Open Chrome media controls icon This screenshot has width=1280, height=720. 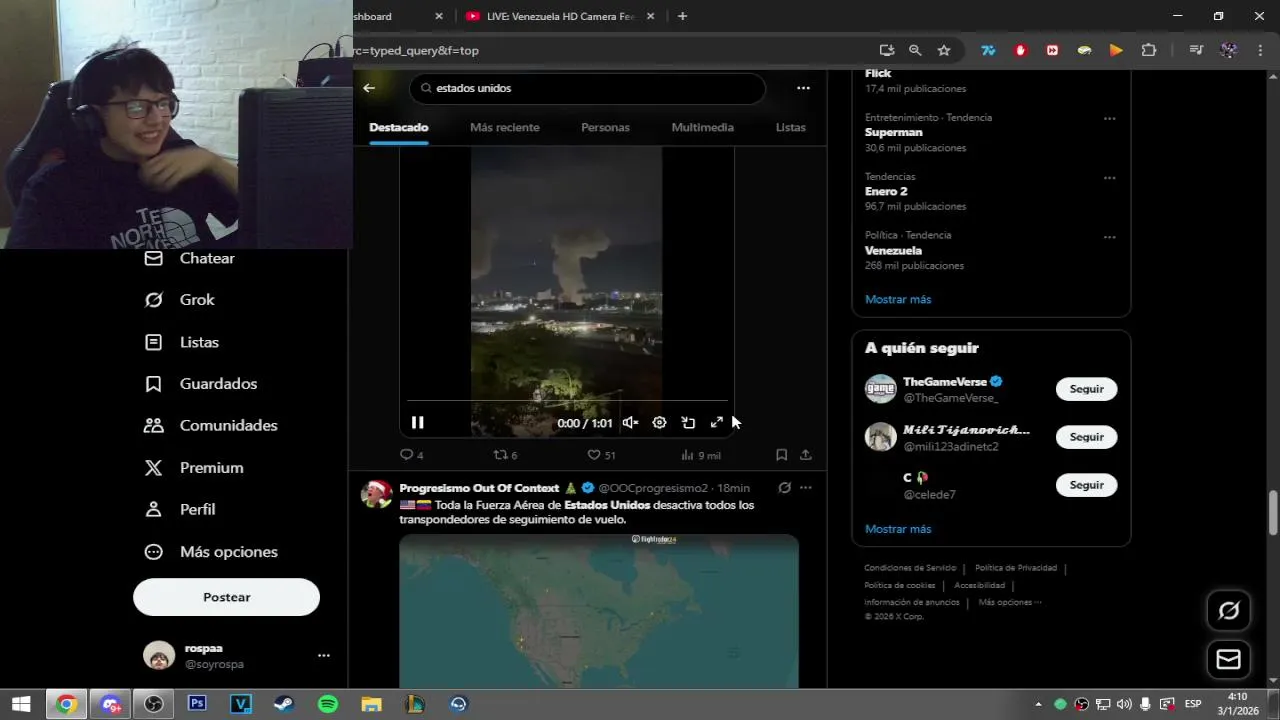click(1196, 50)
